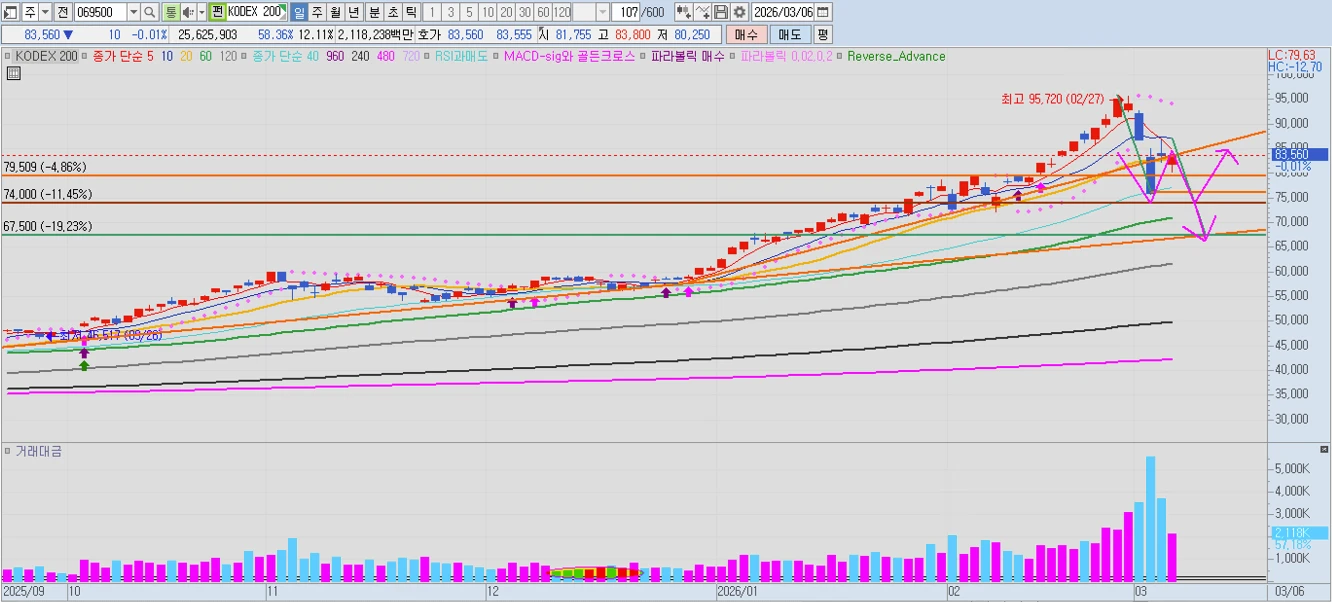Toggle the 파라볼릭 매수 legend checkbox
Viewport: 1332px width, 602px height.
point(643,57)
